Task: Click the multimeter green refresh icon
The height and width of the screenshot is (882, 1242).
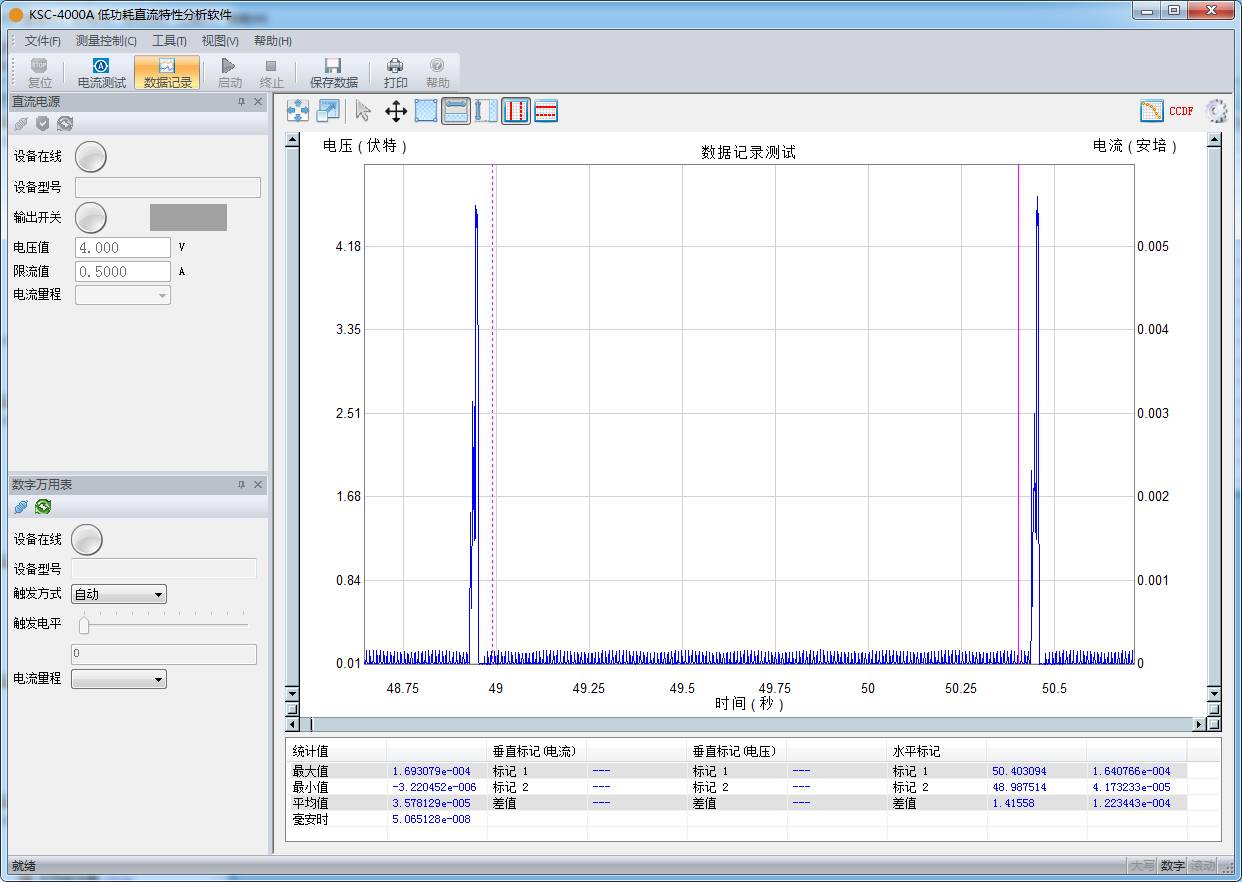Action: [43, 507]
